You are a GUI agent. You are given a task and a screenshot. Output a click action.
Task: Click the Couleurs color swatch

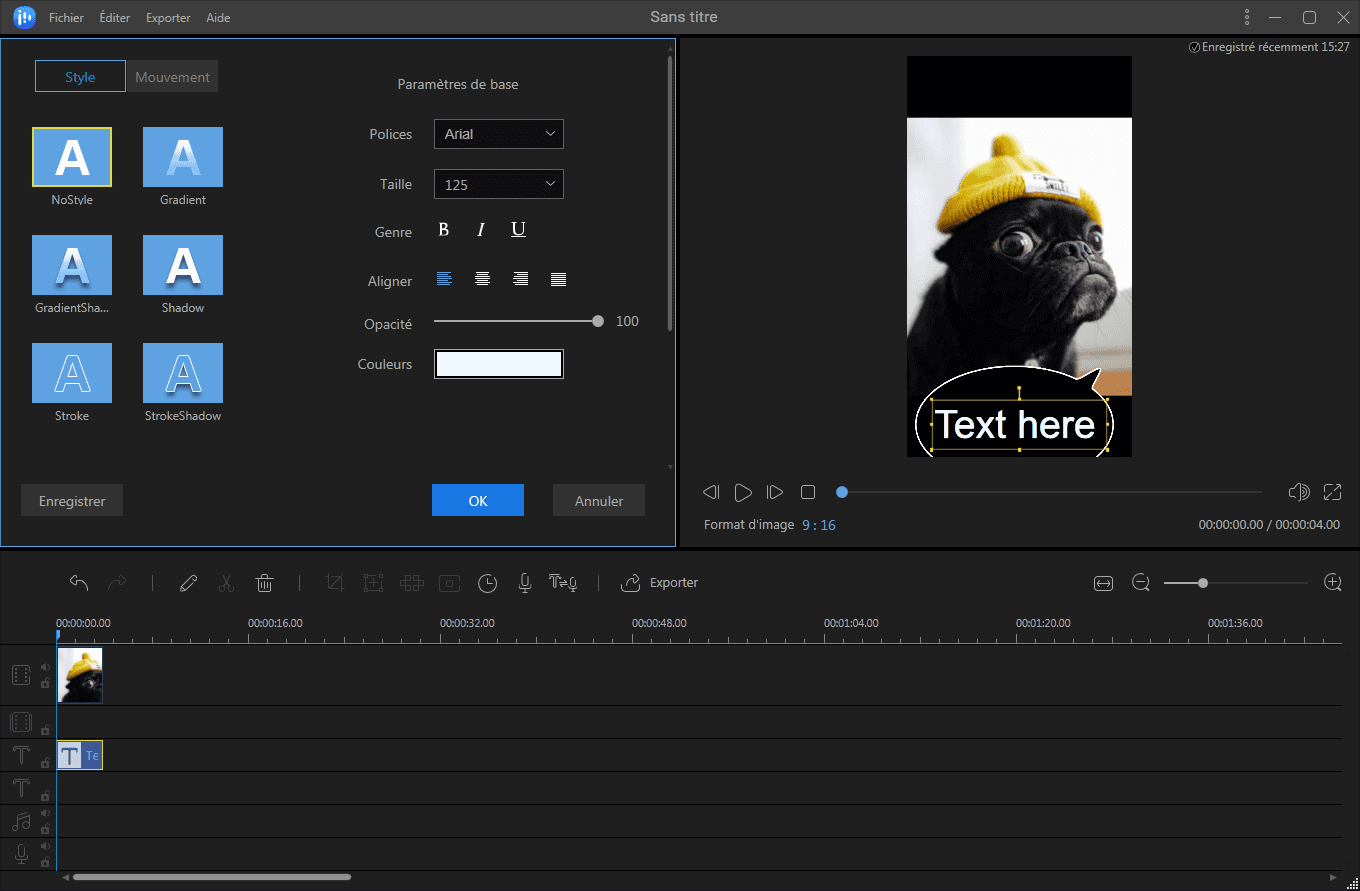(499, 364)
